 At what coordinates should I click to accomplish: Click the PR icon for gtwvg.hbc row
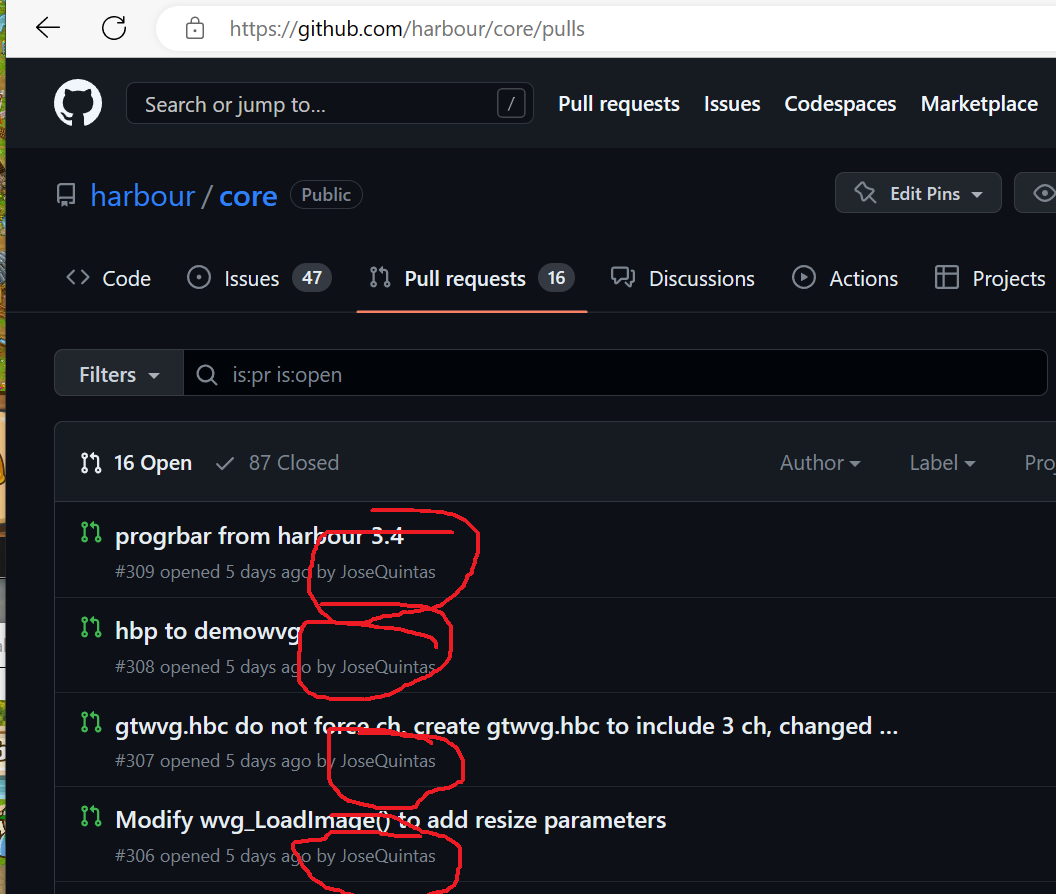click(x=91, y=722)
